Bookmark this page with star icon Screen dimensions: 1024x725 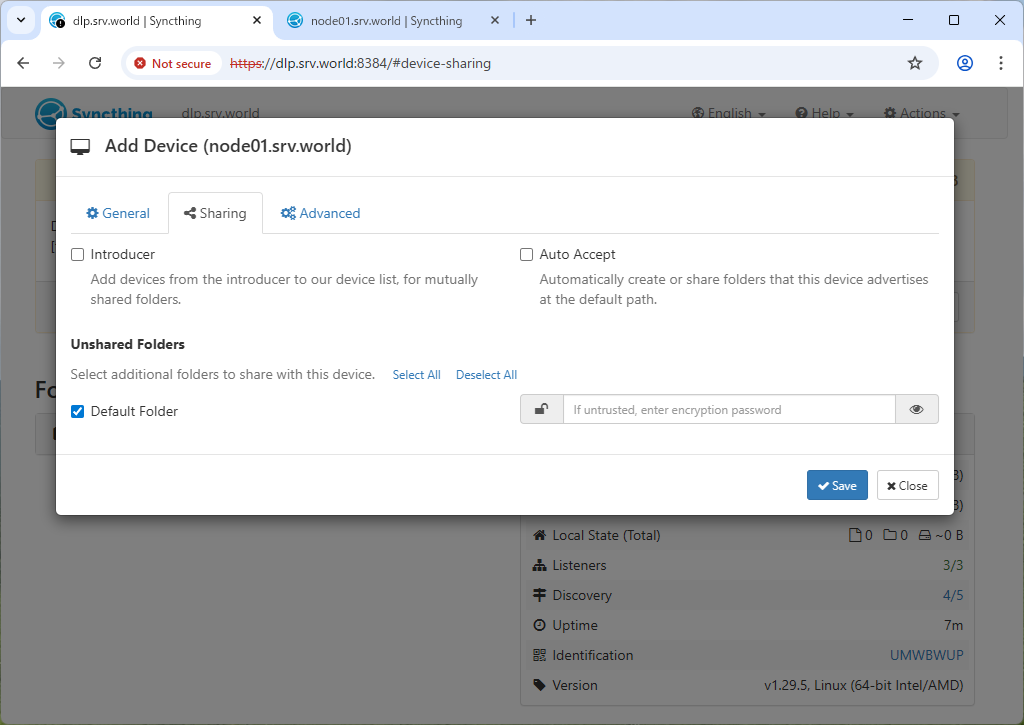click(914, 63)
